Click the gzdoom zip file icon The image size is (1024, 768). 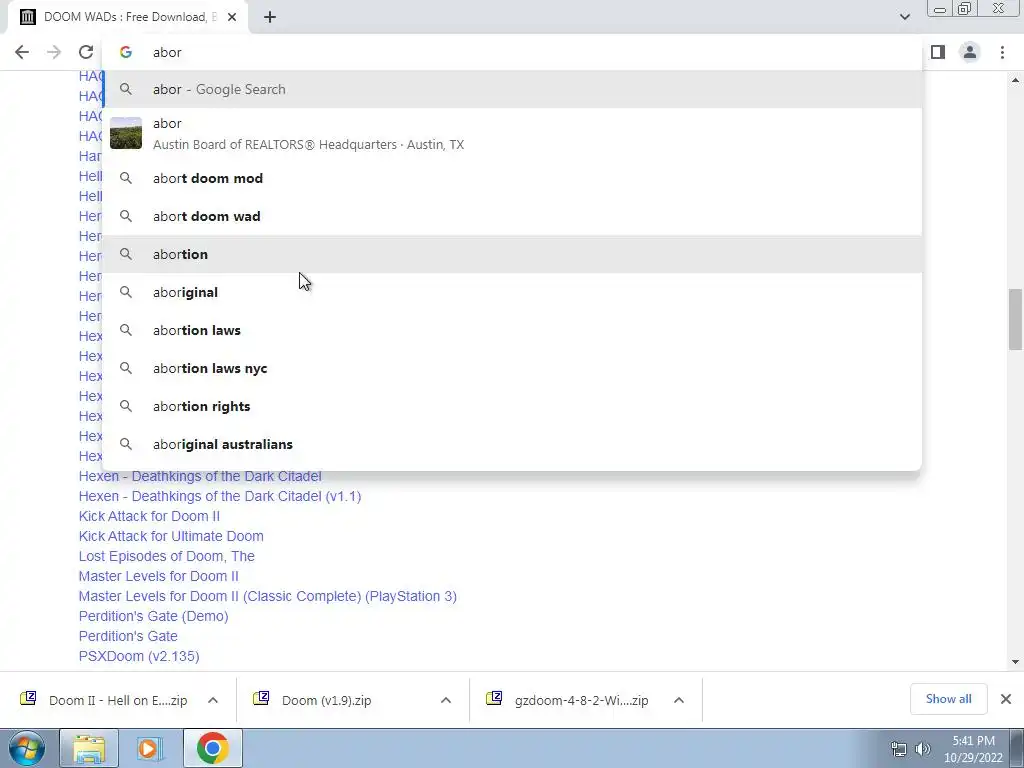pos(494,699)
